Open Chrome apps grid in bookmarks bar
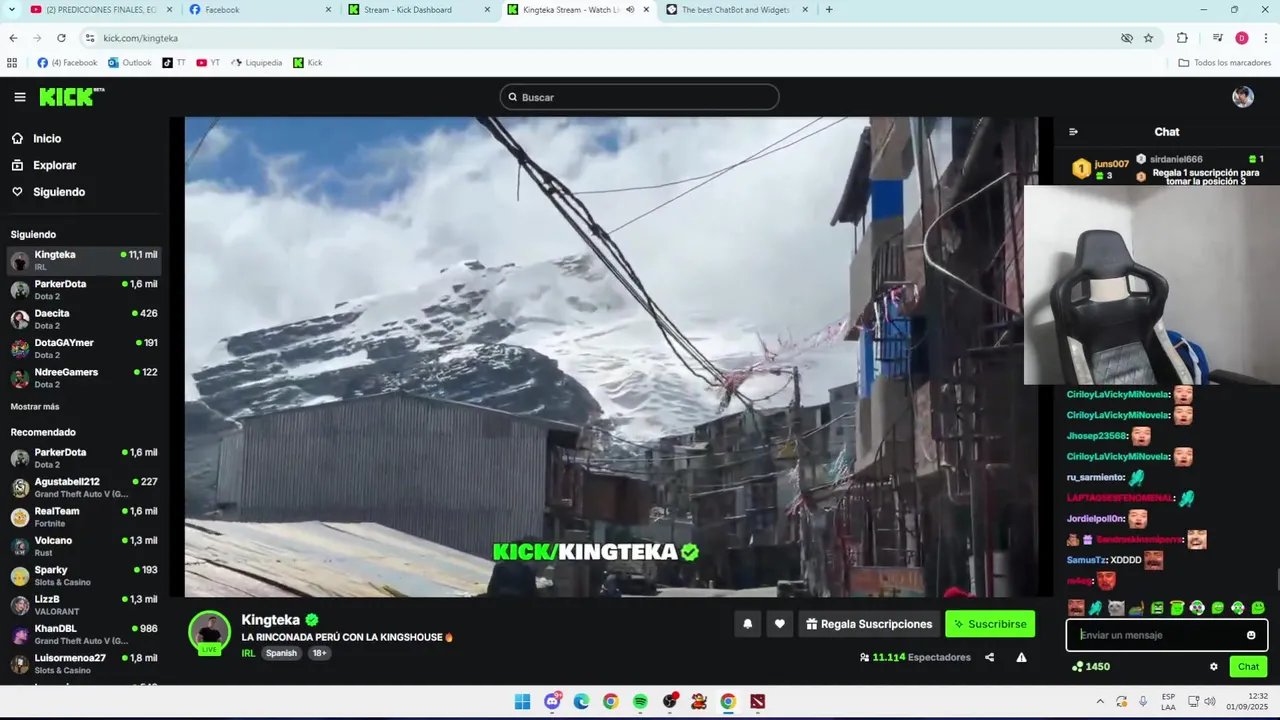 (x=12, y=62)
